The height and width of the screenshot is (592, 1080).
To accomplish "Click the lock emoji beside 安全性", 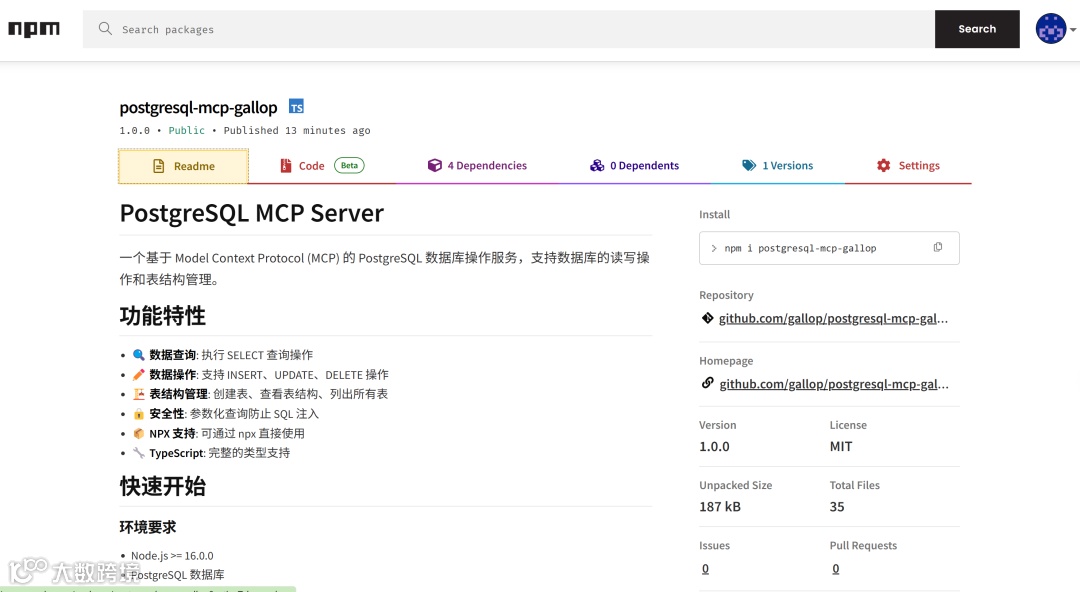I will [x=138, y=414].
